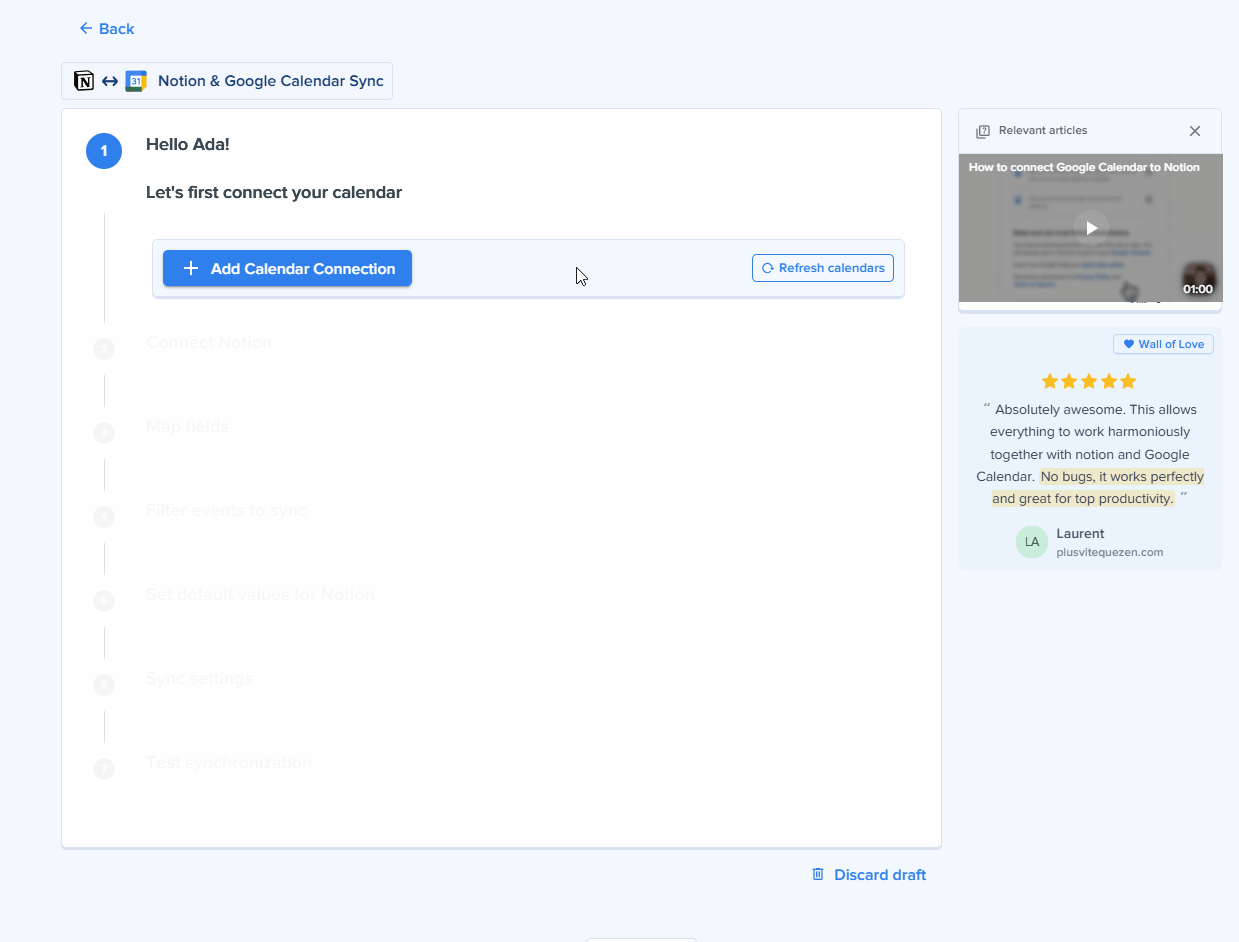Click the five-star rating

pos(1089,381)
